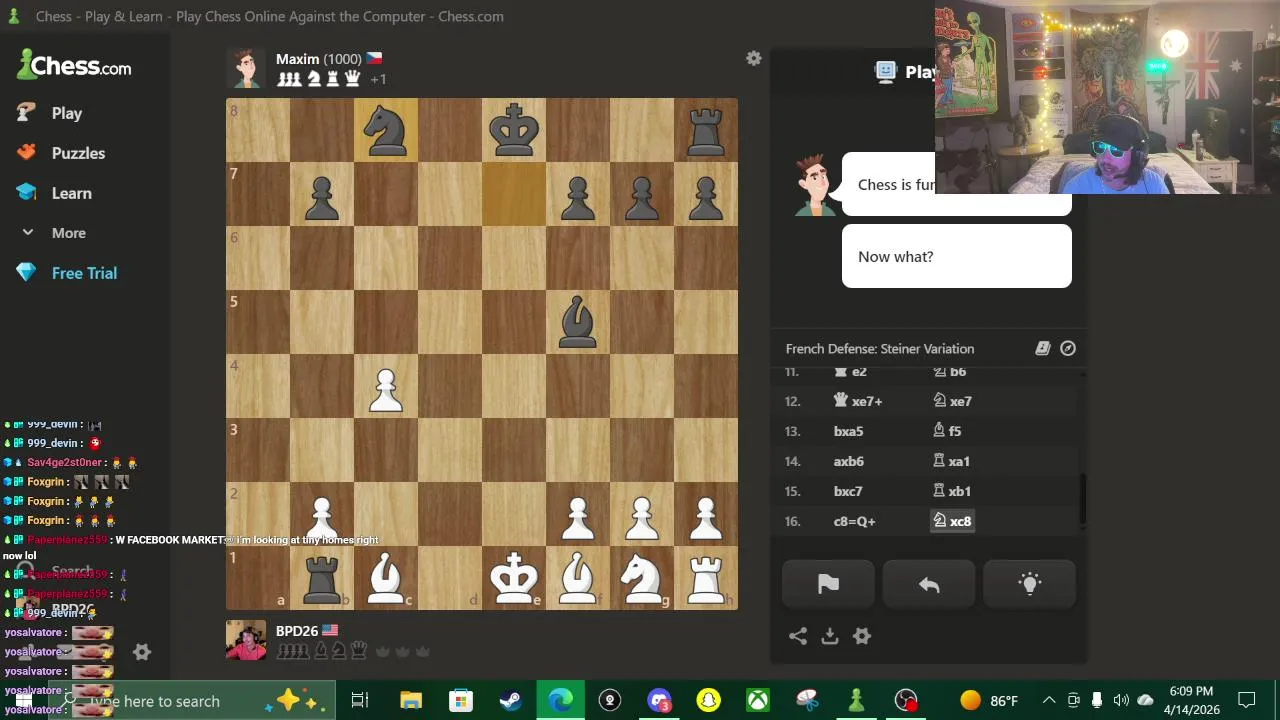Click the resign flag button

(x=828, y=585)
